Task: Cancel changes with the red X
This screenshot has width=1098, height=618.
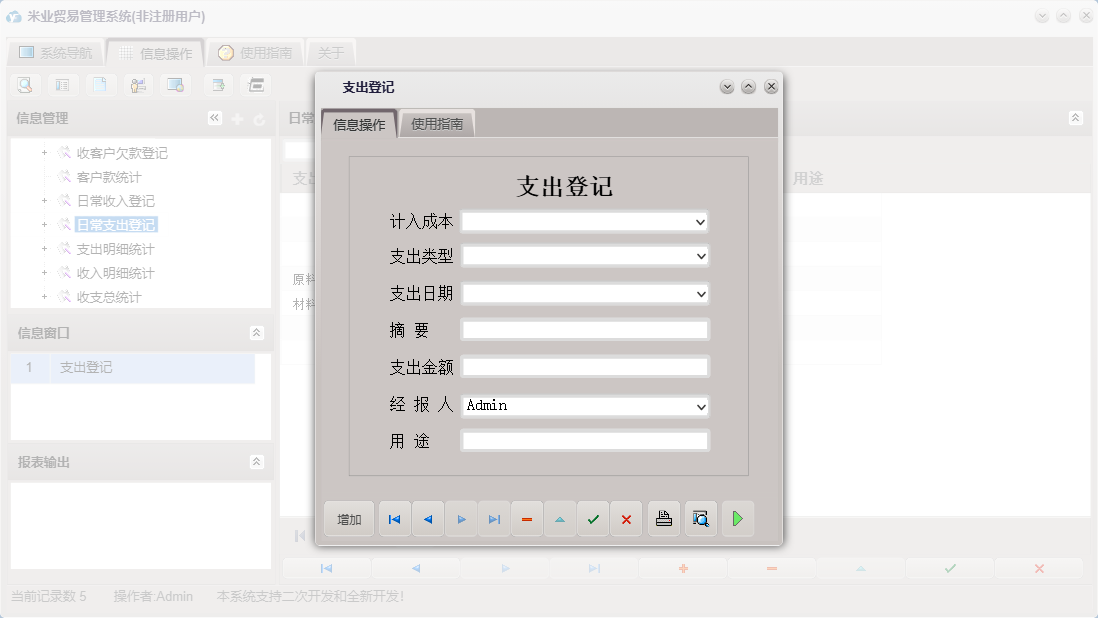Action: click(x=626, y=518)
